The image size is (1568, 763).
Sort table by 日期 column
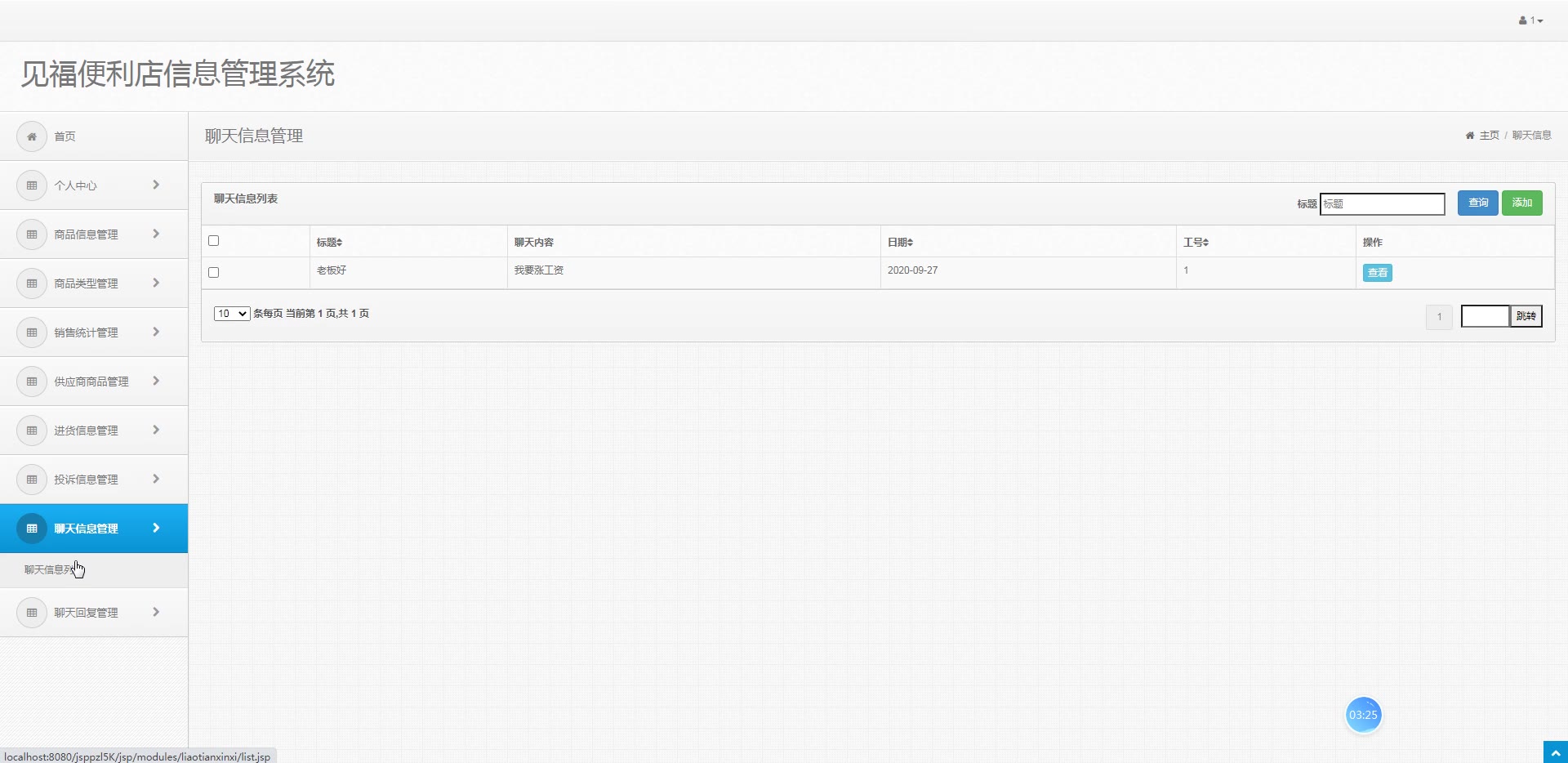[901, 243]
